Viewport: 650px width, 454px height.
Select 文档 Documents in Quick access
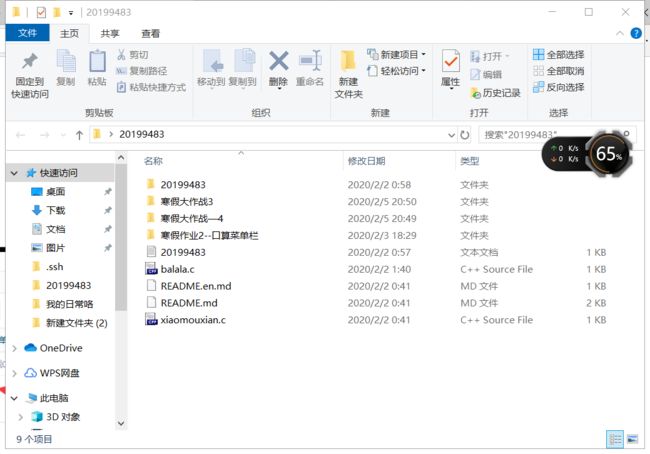pos(56,229)
